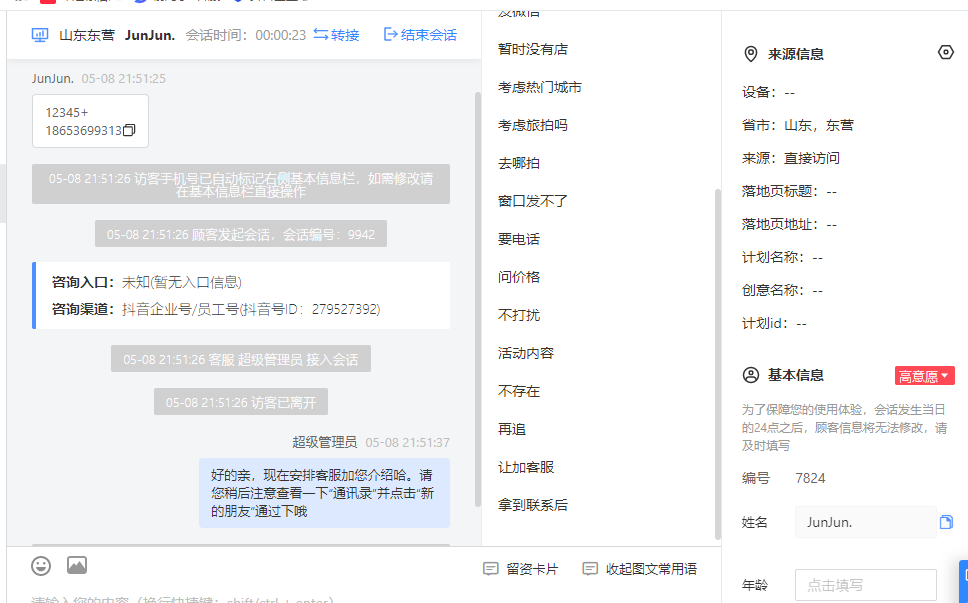Click the chat history scrollbar
This screenshot has width=968, height=603.
[477, 299]
